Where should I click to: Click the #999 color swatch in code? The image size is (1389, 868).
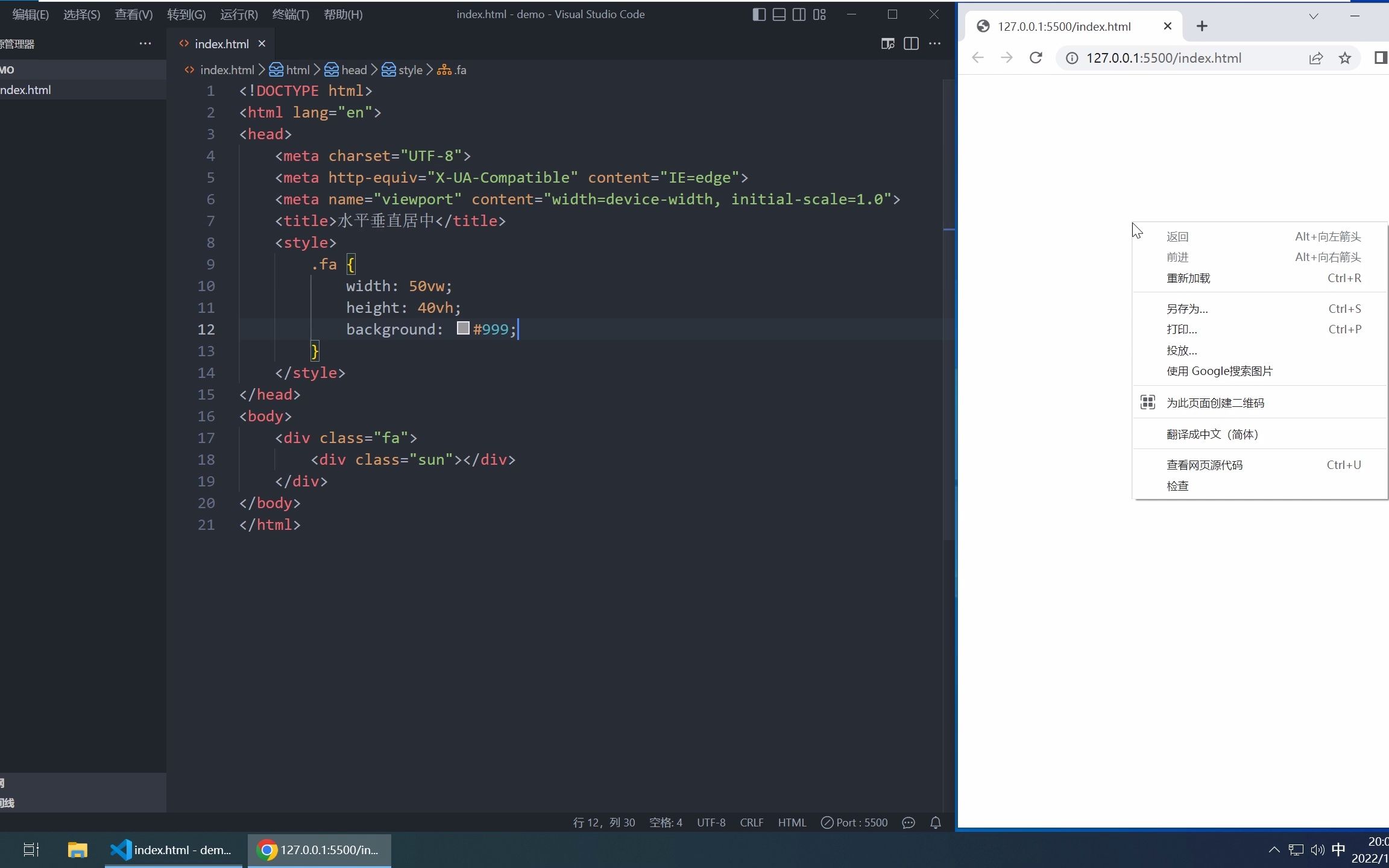(x=463, y=329)
